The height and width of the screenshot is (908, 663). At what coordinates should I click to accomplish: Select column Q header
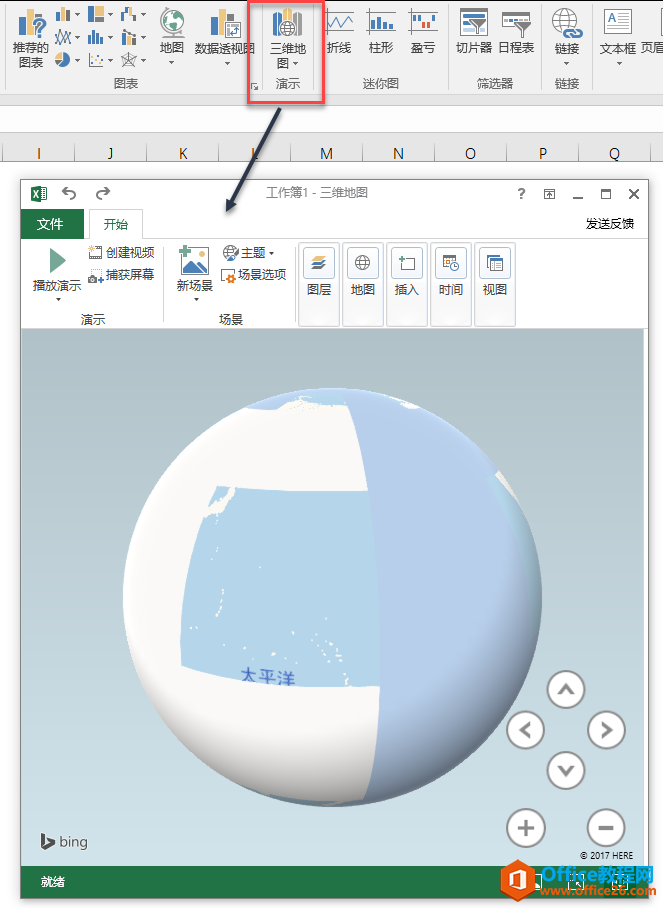[x=614, y=153]
